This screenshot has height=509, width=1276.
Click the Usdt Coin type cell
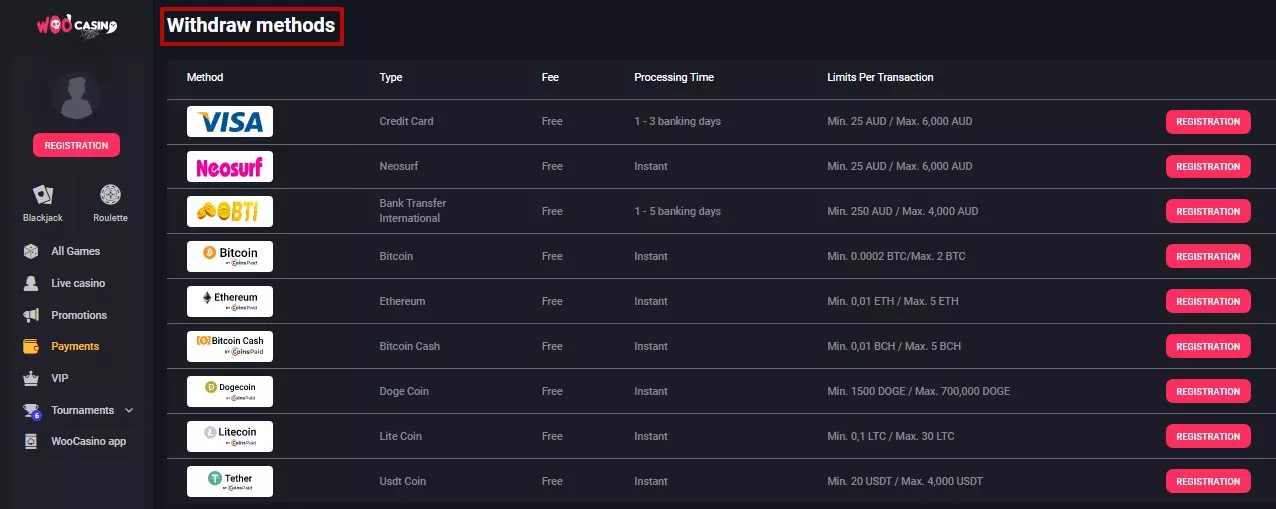[x=403, y=481]
